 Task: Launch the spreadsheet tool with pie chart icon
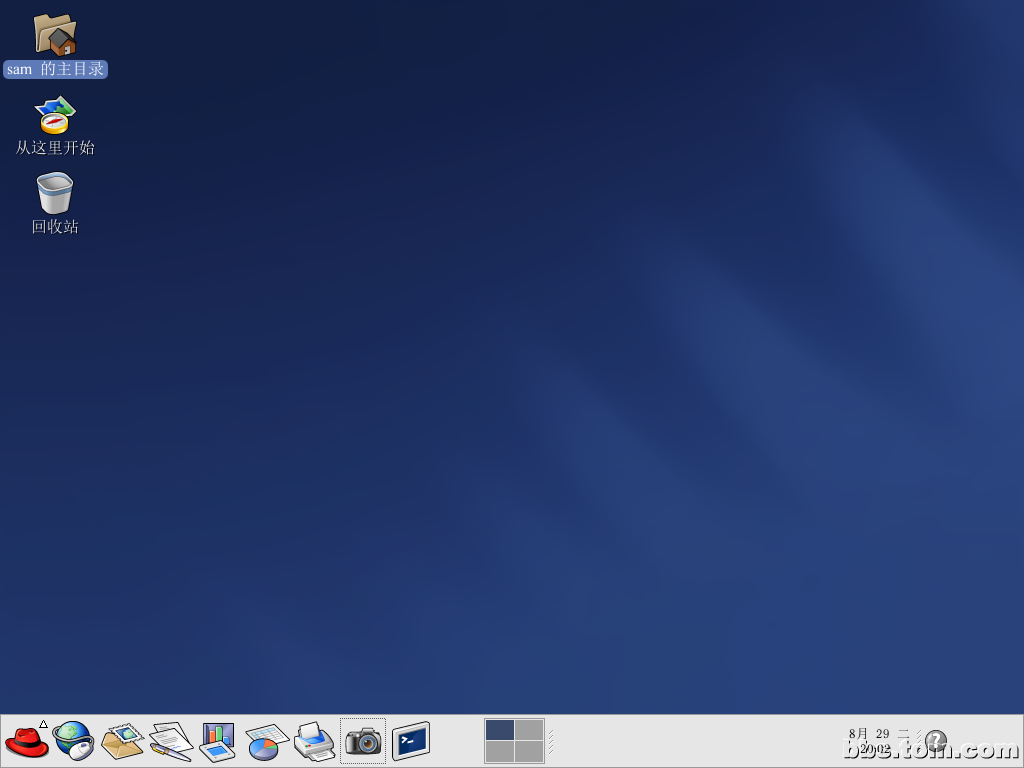click(x=267, y=741)
